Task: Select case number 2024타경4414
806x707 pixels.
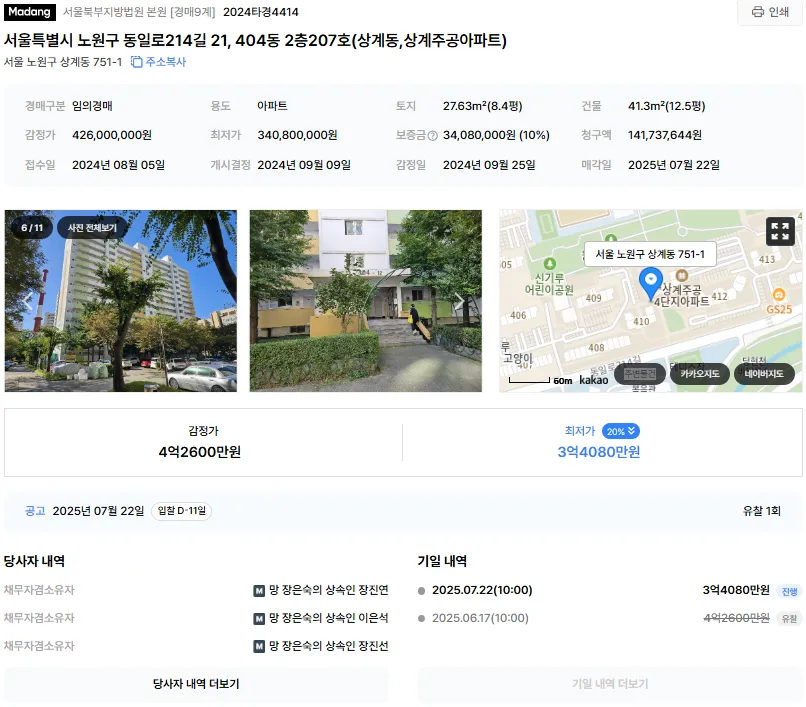Action: [261, 12]
